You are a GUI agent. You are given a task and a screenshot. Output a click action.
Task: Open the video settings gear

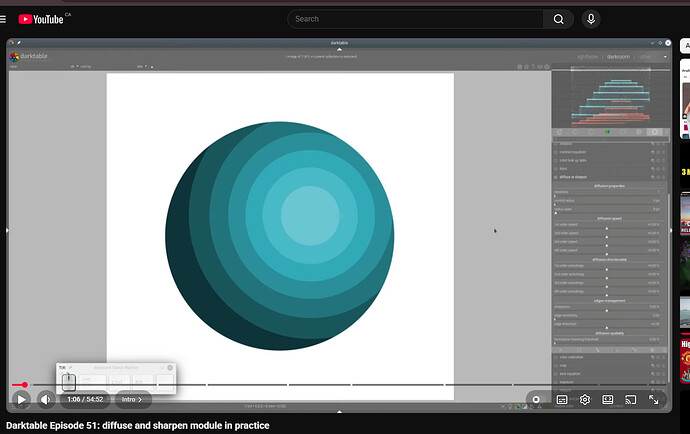click(x=585, y=399)
